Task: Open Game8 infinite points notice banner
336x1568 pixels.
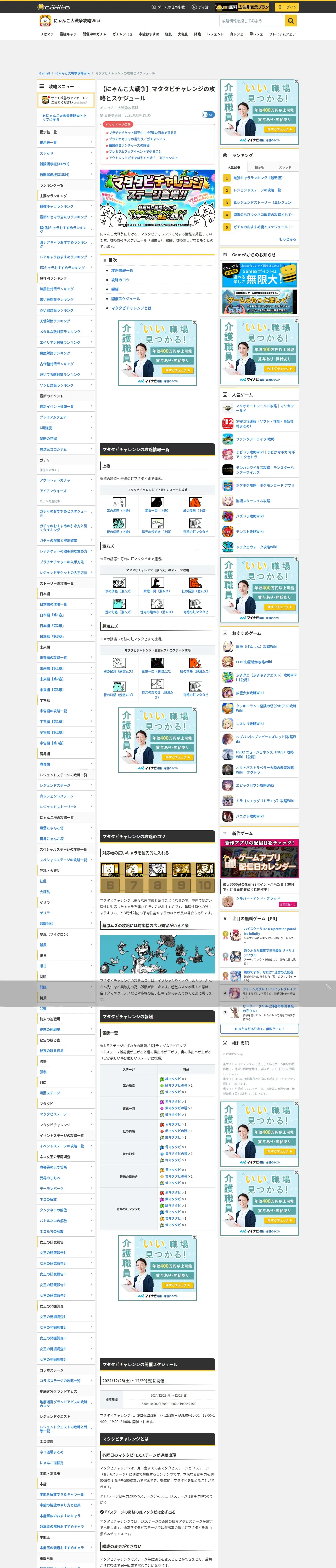Action: (x=260, y=275)
